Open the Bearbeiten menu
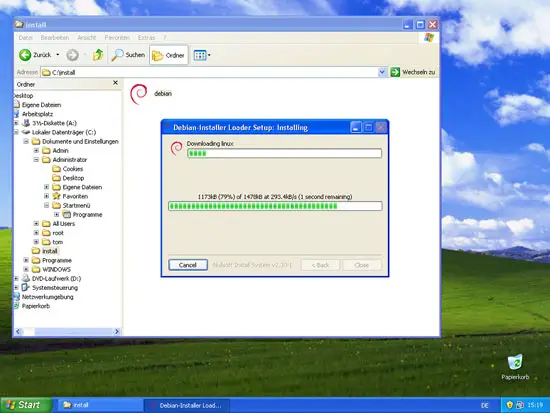The image size is (550, 413). click(55, 38)
